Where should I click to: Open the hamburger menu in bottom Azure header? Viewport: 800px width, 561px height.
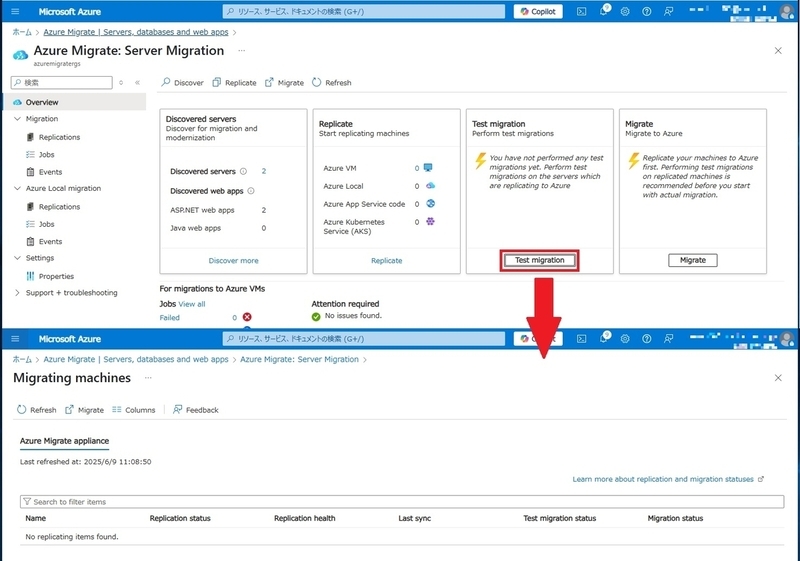pos(15,339)
